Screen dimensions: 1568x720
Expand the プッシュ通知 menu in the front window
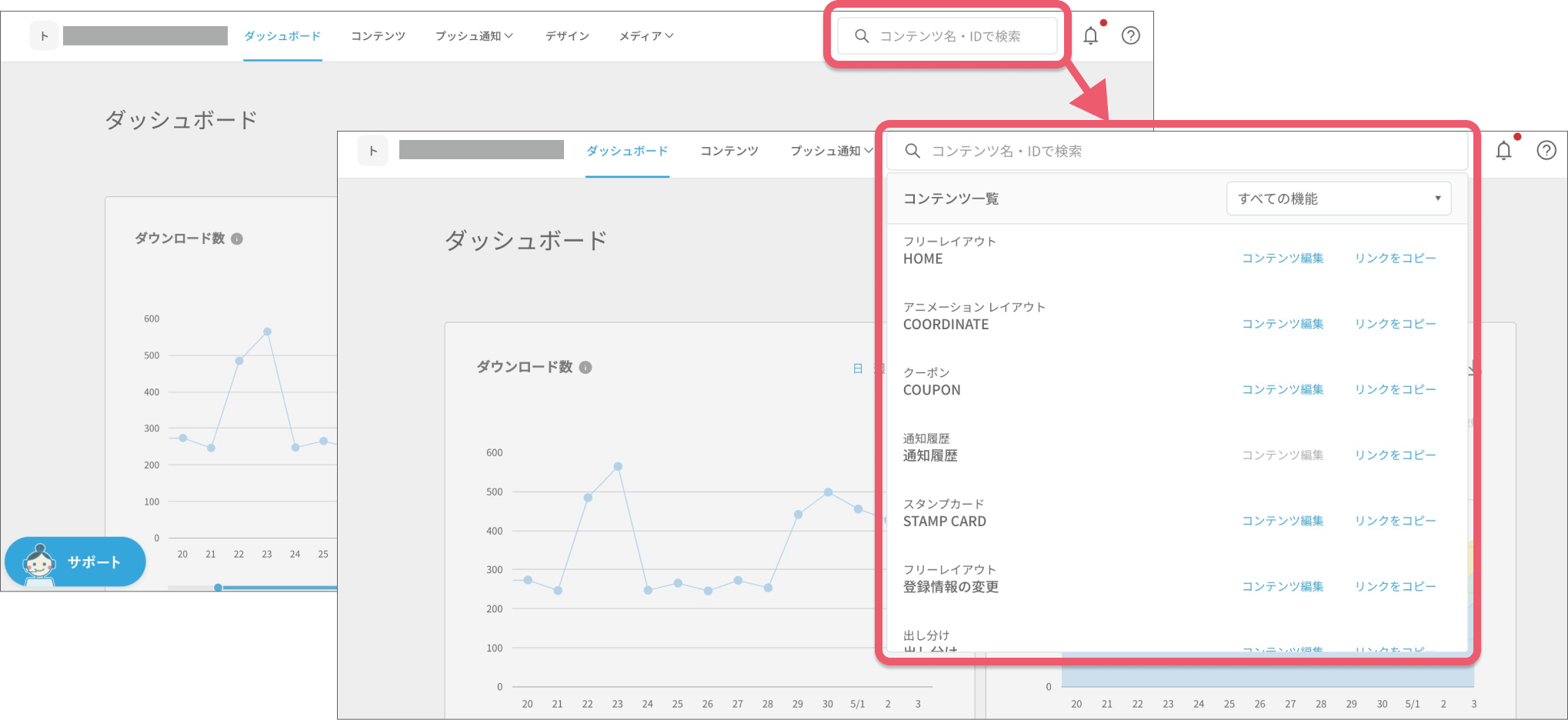[832, 151]
